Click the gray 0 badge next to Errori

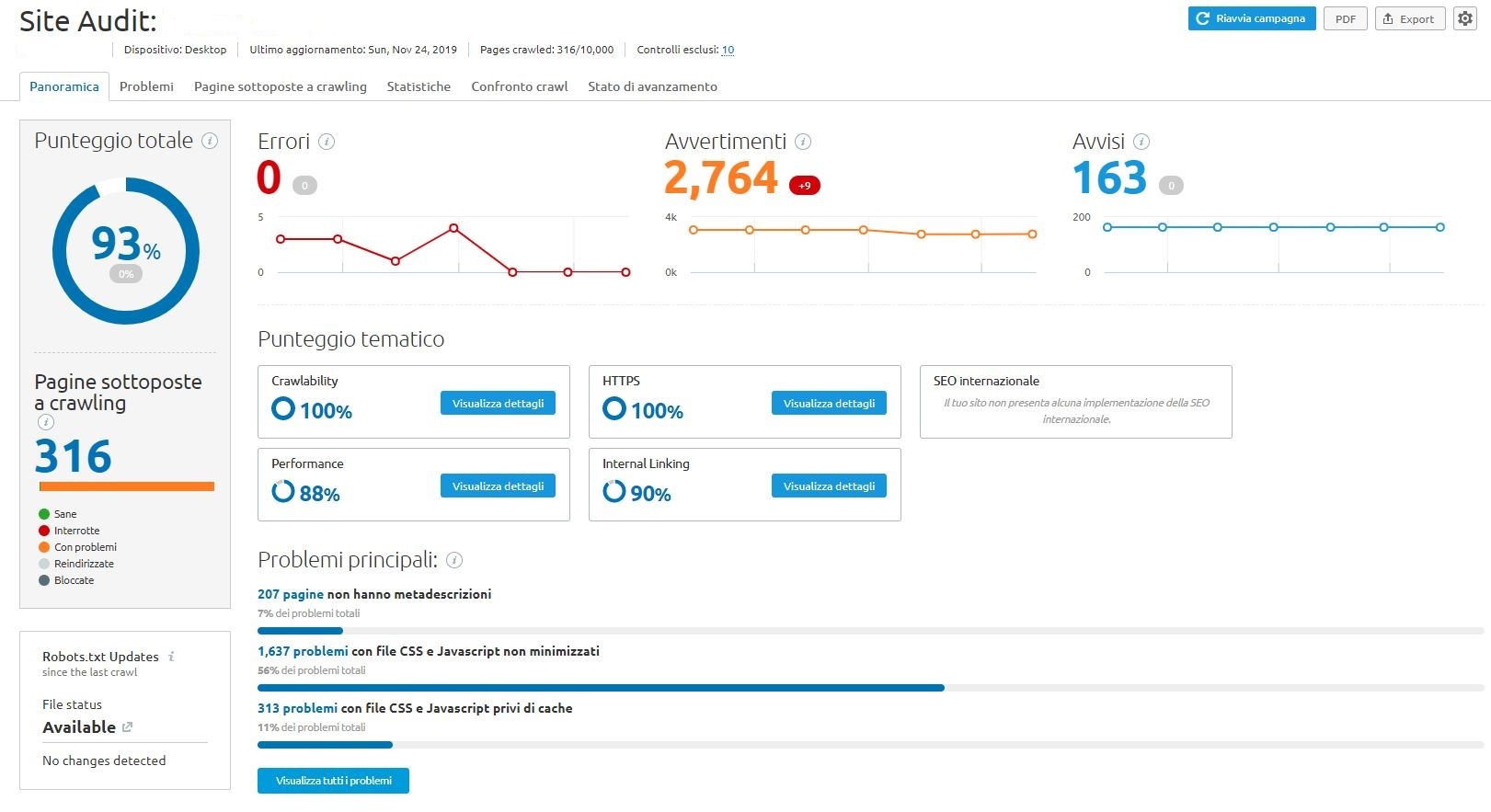pyautogui.click(x=304, y=186)
